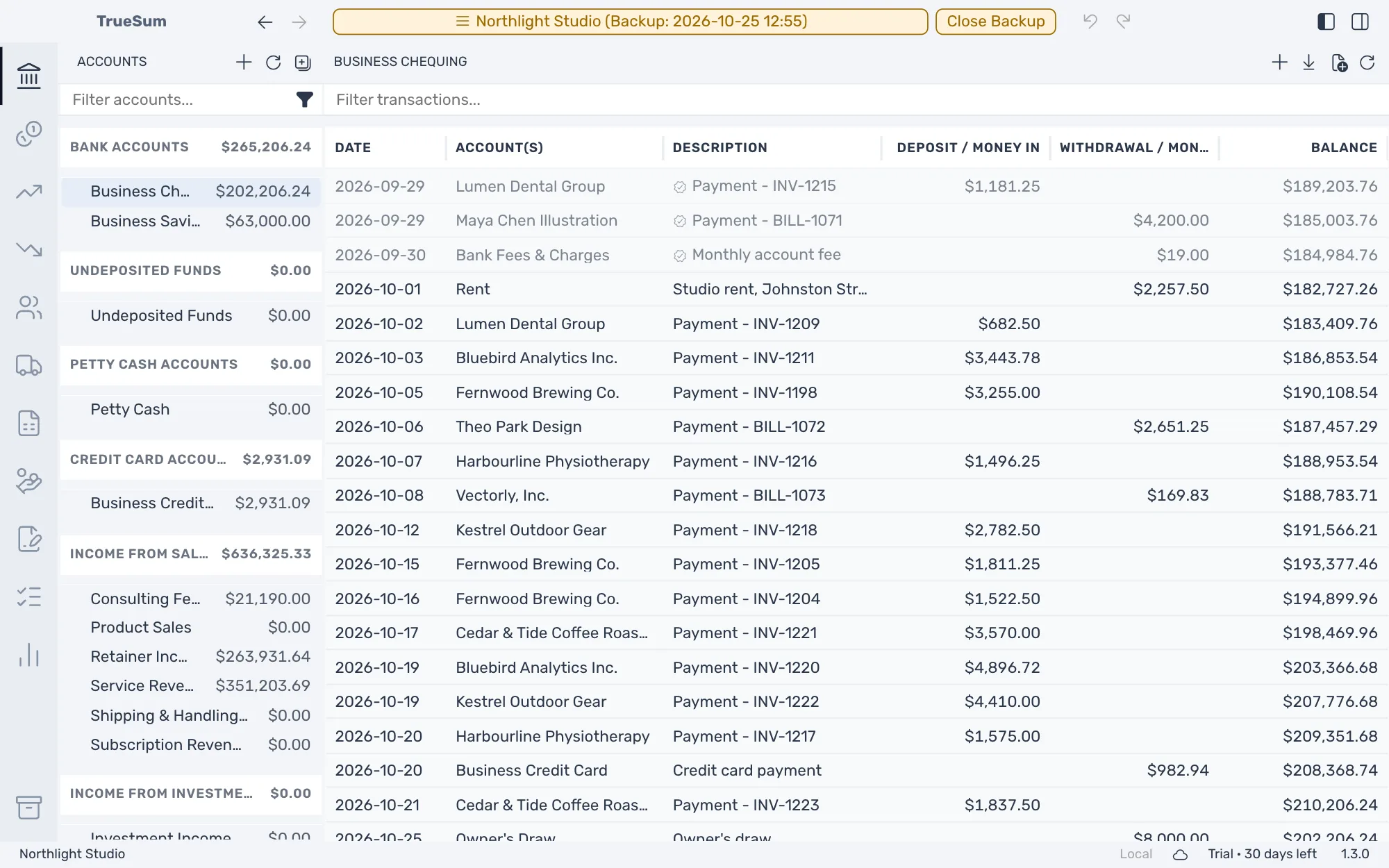Screen dimensions: 1389x868
Task: Click the undo arrow icon
Action: pyautogui.click(x=1090, y=22)
